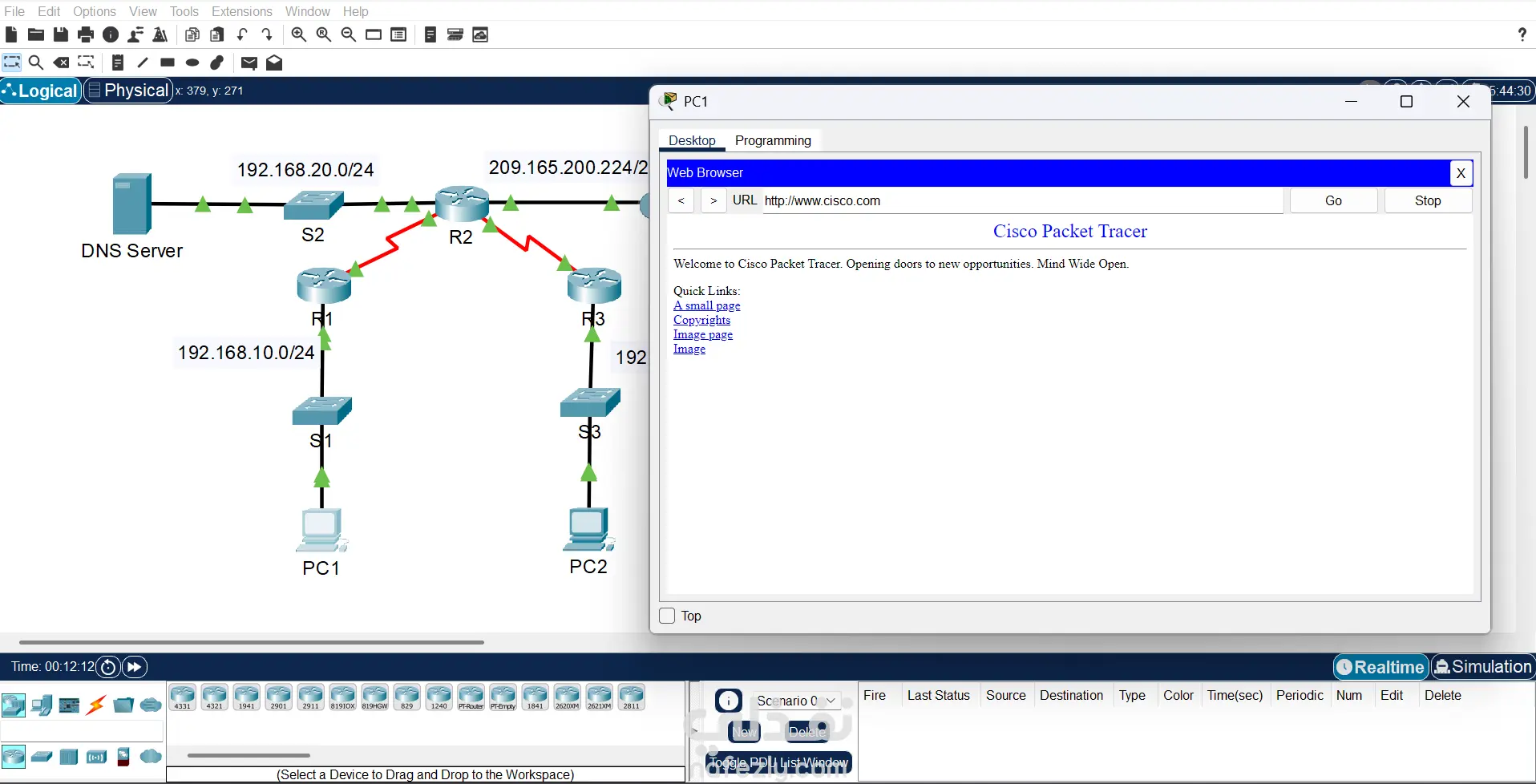1536x784 pixels.
Task: Go forward in the Web Browser
Action: [713, 200]
